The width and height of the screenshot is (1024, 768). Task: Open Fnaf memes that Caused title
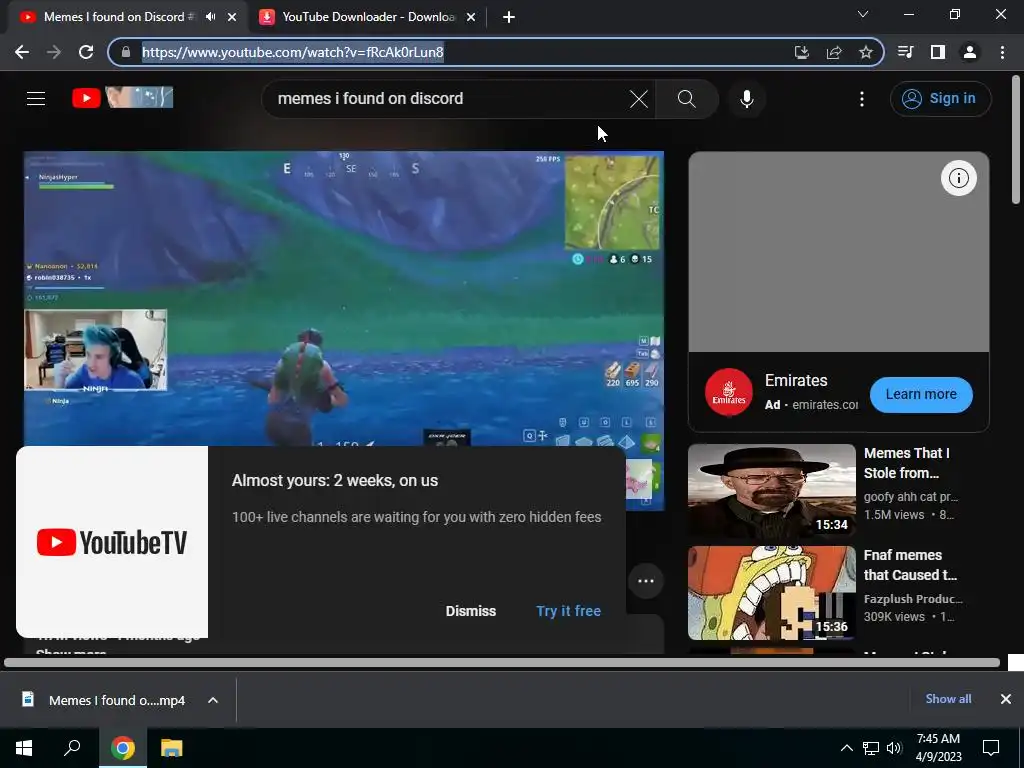(x=910, y=565)
